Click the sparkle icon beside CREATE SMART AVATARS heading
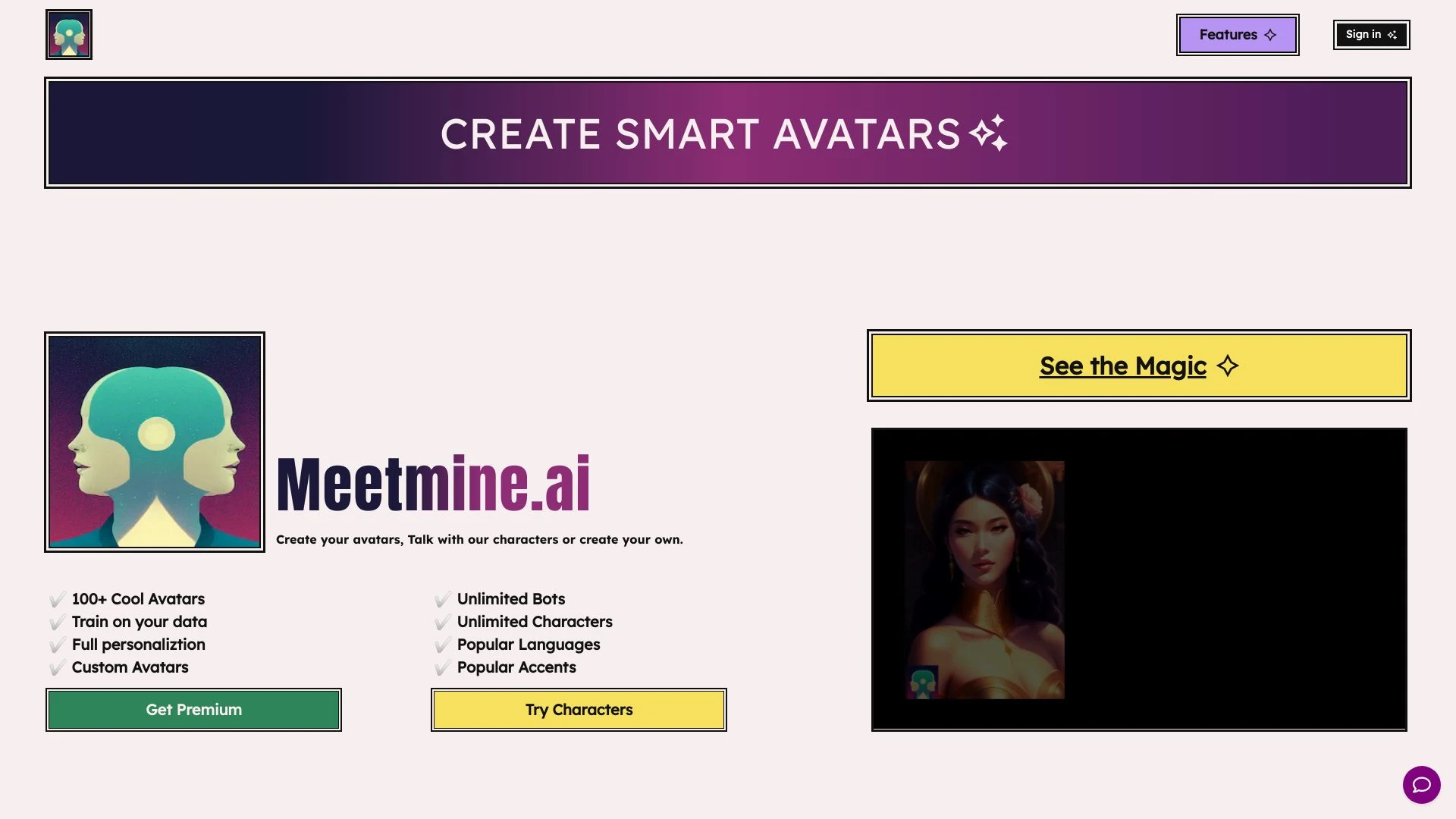The width and height of the screenshot is (1456, 819). pos(990,133)
